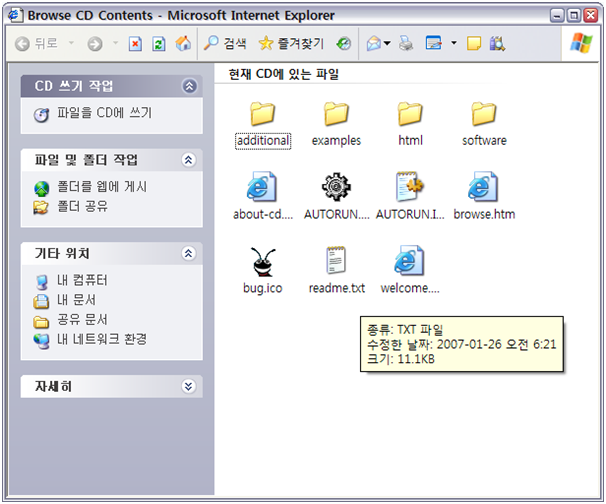This screenshot has width=606, height=504.
Task: Open 공유 문서 link
Action: (x=82, y=320)
